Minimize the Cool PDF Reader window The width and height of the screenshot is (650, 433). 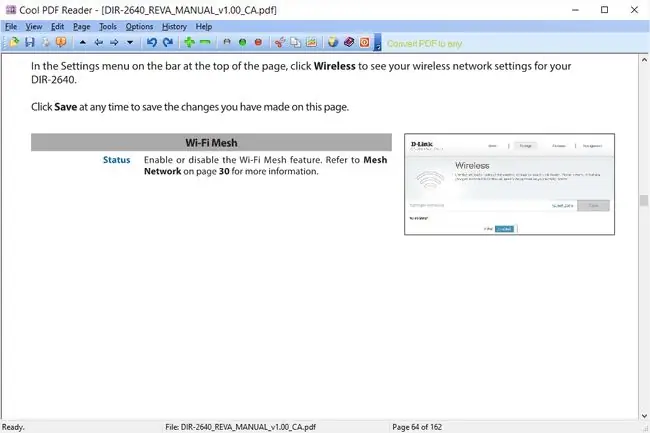pyautogui.click(x=575, y=10)
